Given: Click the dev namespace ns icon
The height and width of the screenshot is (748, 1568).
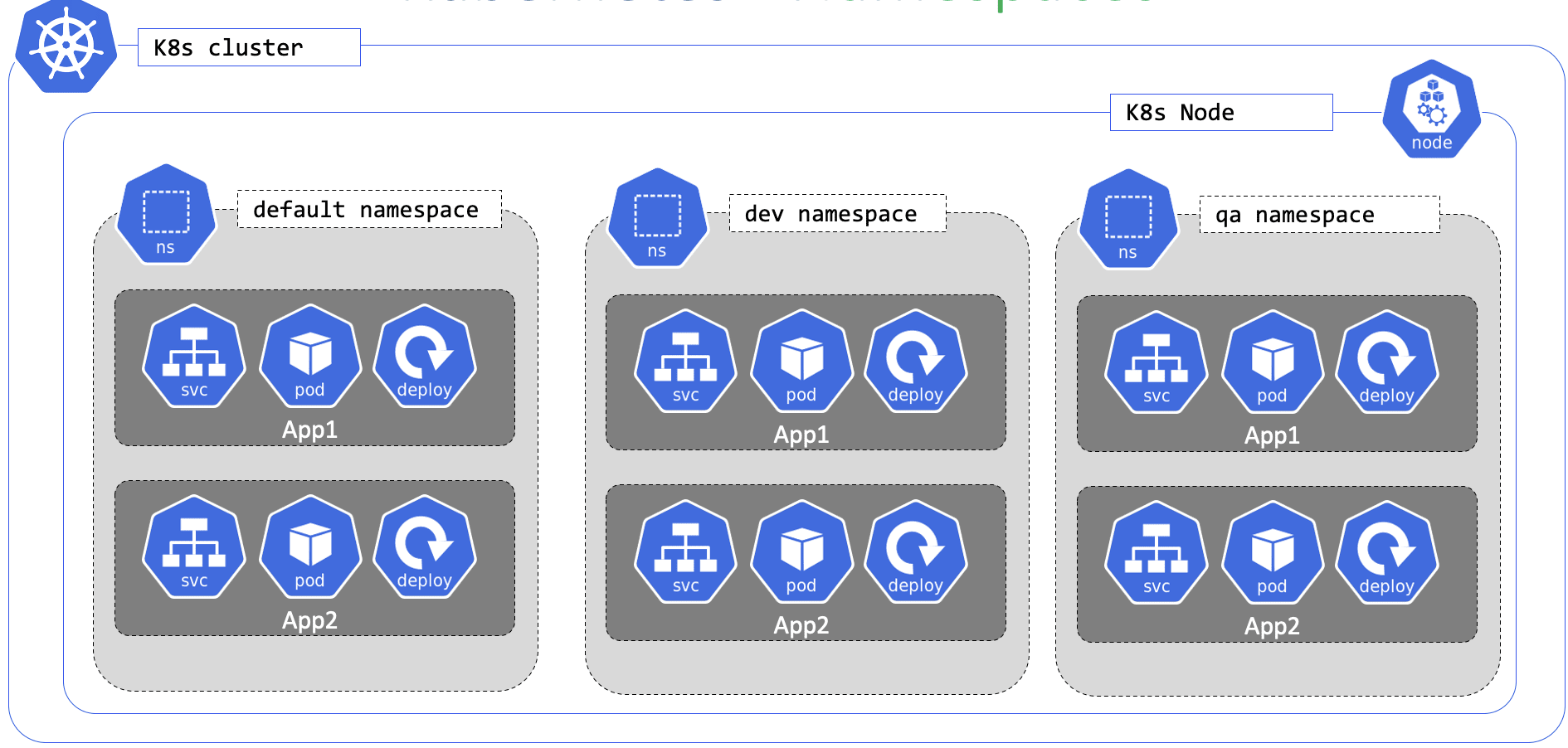Looking at the screenshot, I should (657, 218).
